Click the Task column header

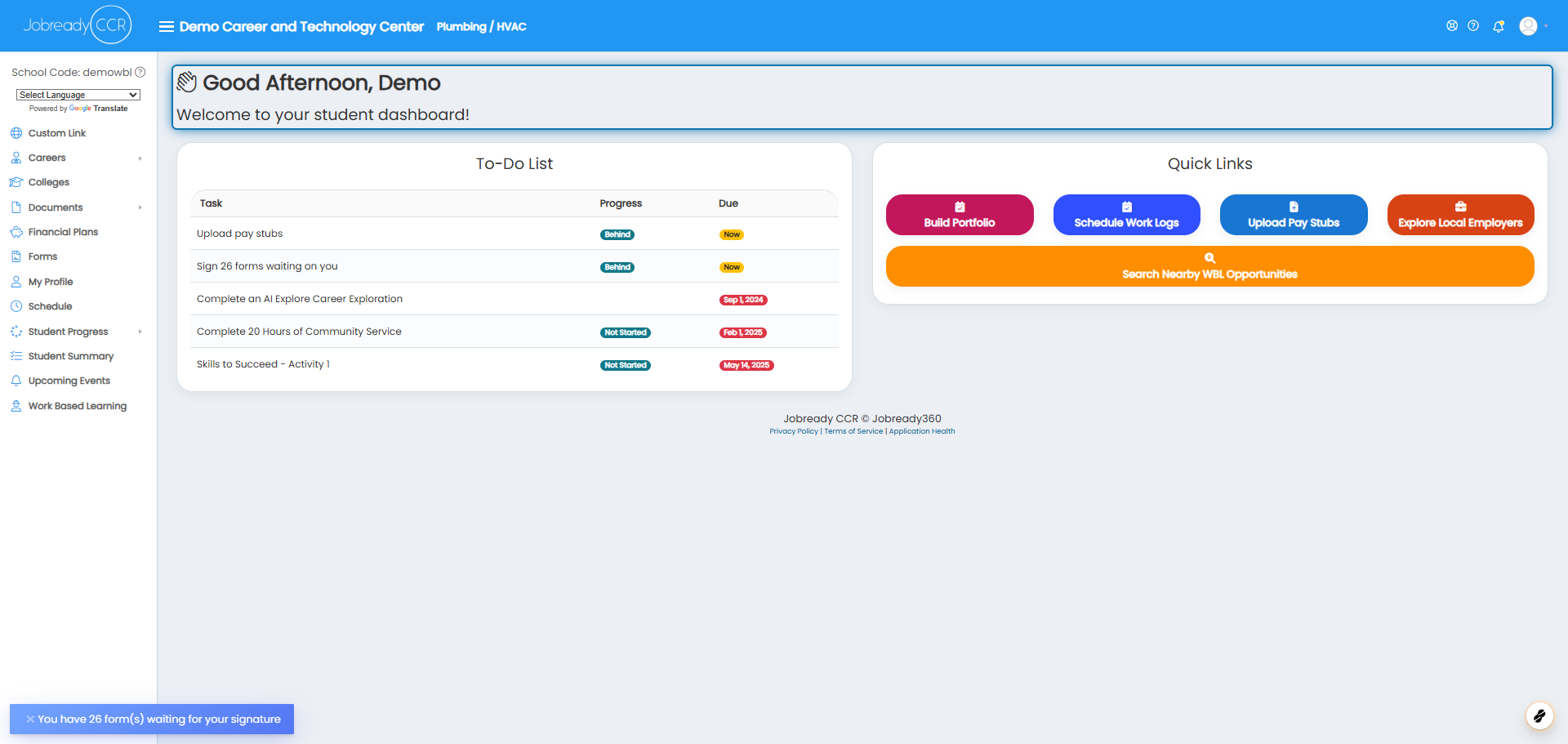point(211,203)
